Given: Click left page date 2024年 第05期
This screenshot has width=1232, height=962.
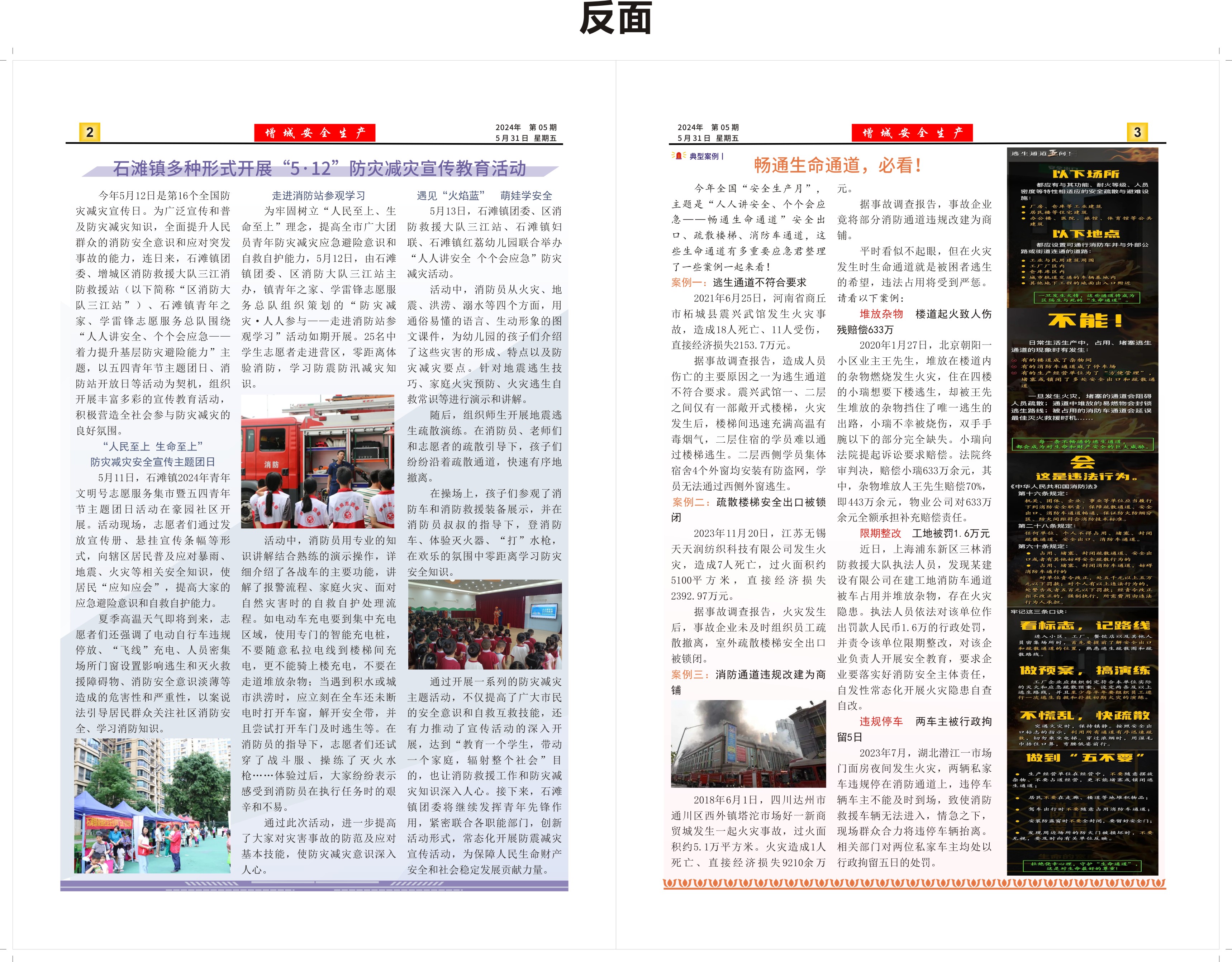Looking at the screenshot, I should [x=526, y=128].
